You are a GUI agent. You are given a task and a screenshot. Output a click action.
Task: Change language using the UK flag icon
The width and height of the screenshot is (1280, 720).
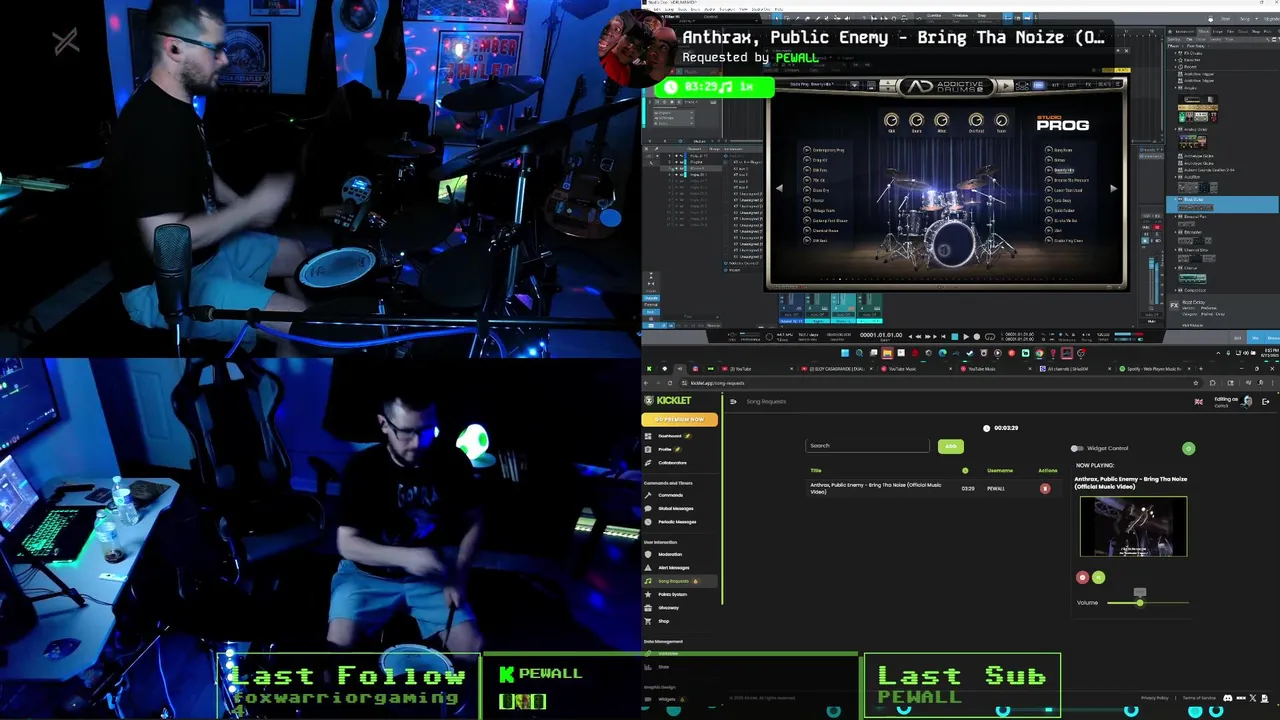click(1198, 402)
